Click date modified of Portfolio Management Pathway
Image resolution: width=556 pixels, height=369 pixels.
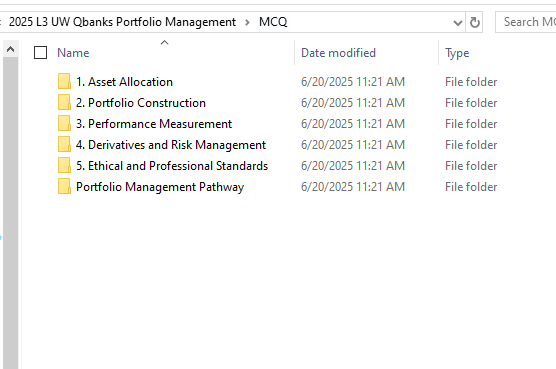pos(353,187)
